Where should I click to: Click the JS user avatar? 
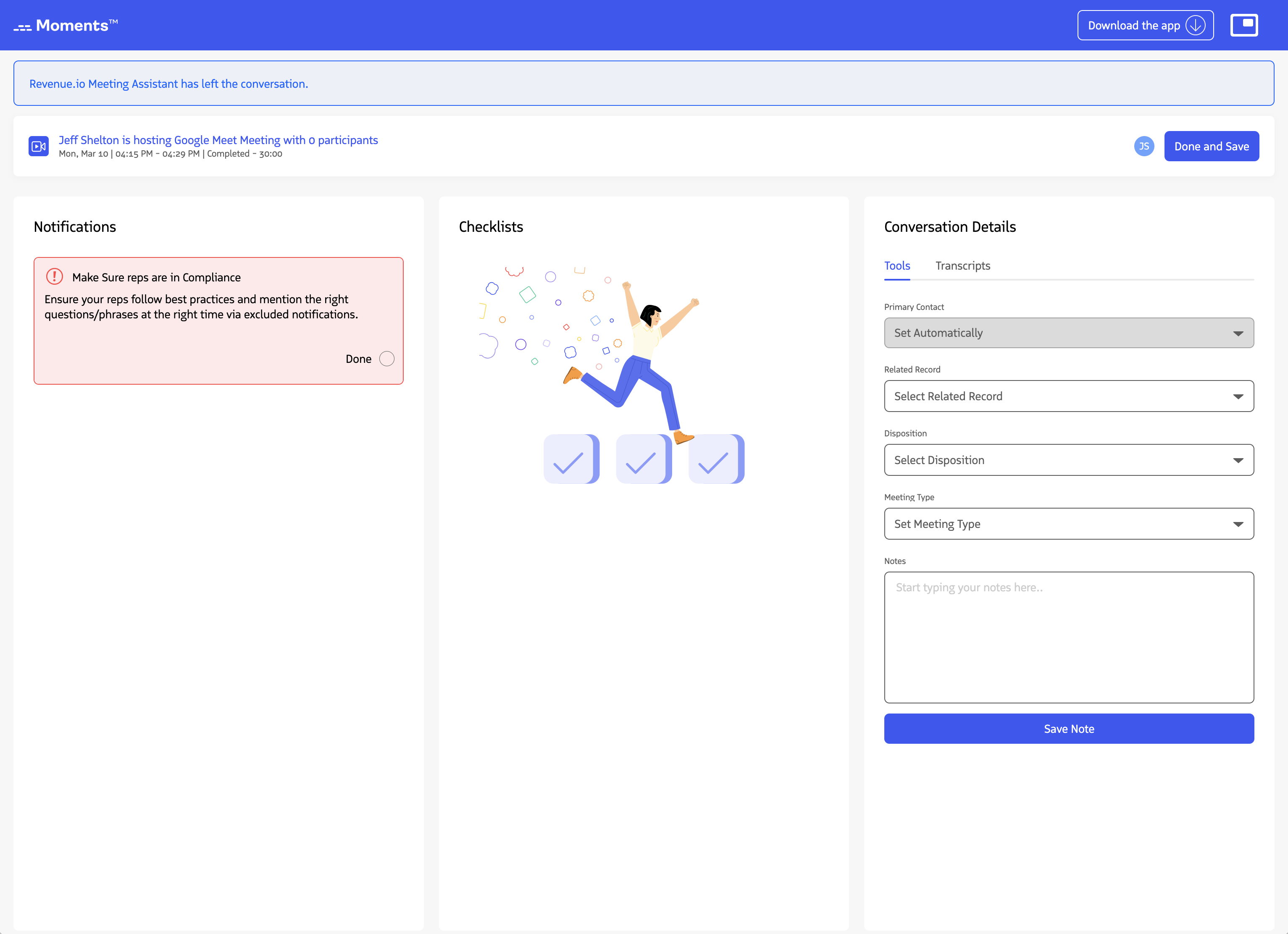click(1144, 147)
